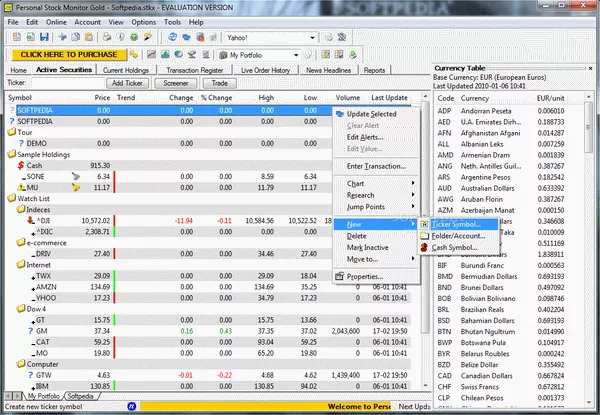Image resolution: width=600 pixels, height=415 pixels.
Task: Click the Watch List folder icon
Action: [x=12, y=198]
